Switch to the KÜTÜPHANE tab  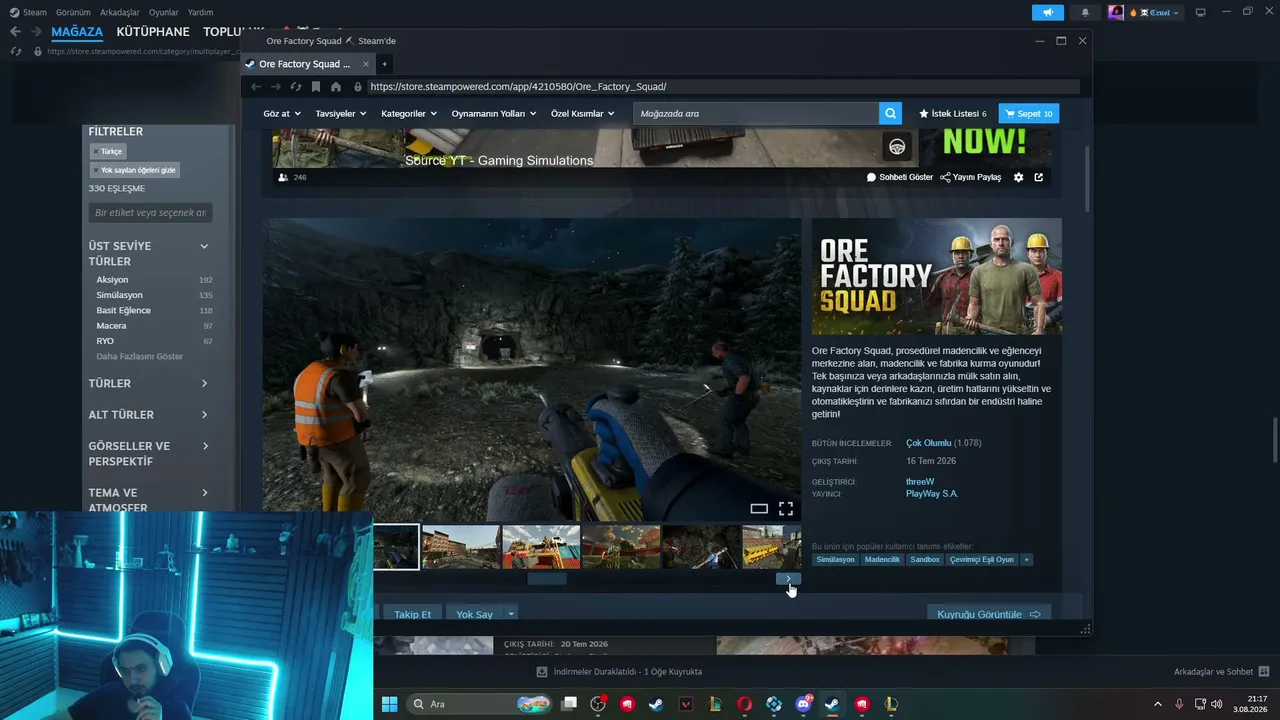tap(153, 32)
